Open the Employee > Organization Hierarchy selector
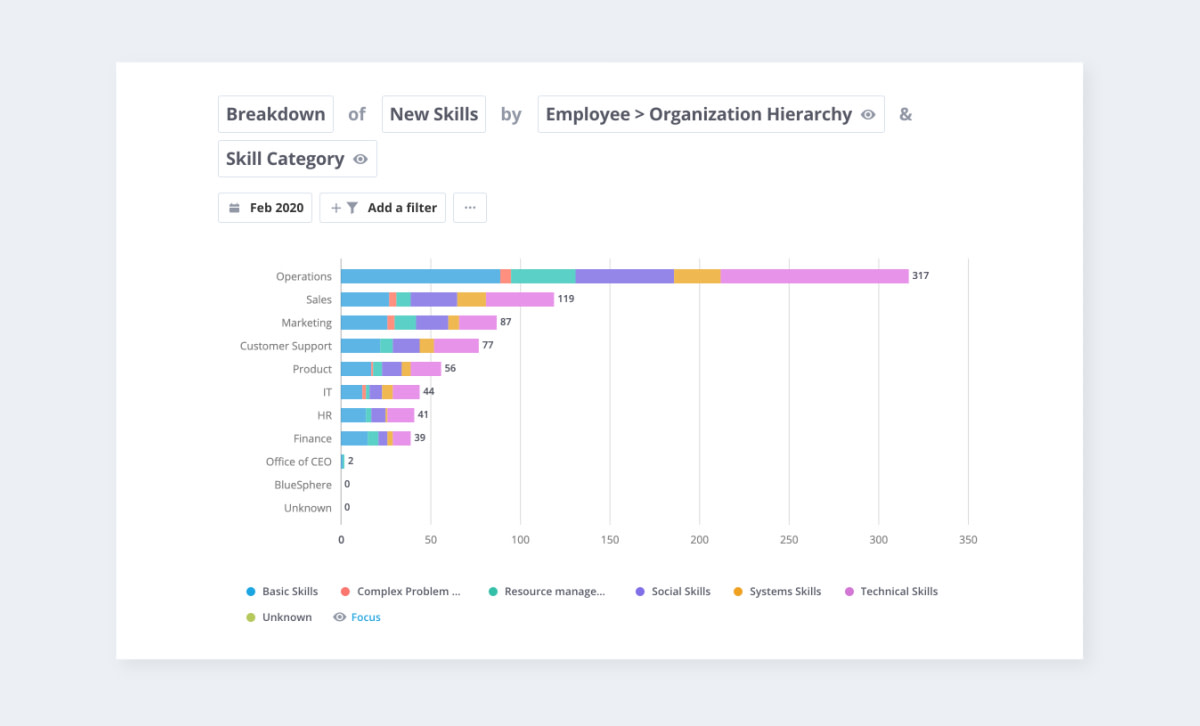Viewport: 1200px width, 726px height. 711,114
